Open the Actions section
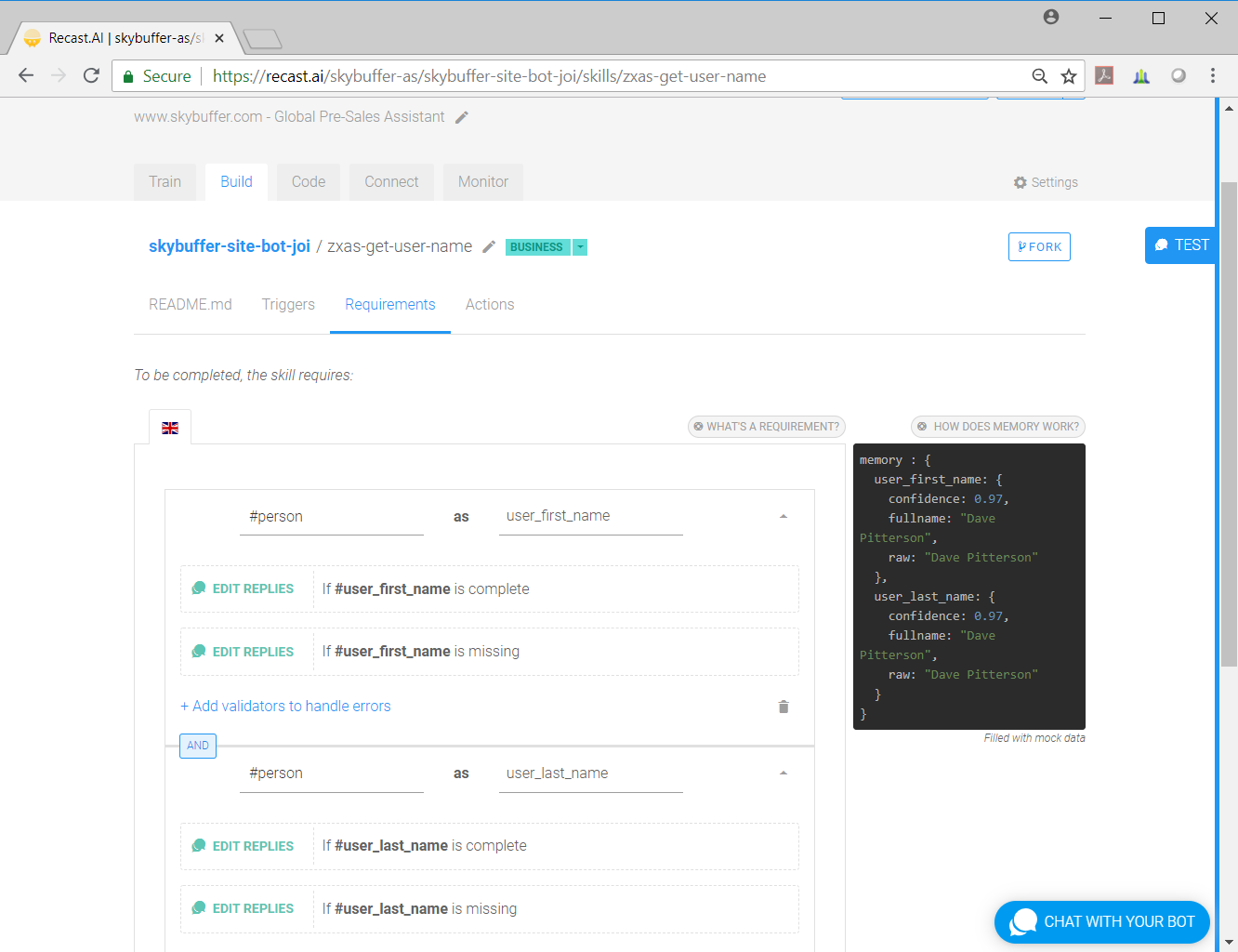The width and height of the screenshot is (1238, 952). (490, 305)
